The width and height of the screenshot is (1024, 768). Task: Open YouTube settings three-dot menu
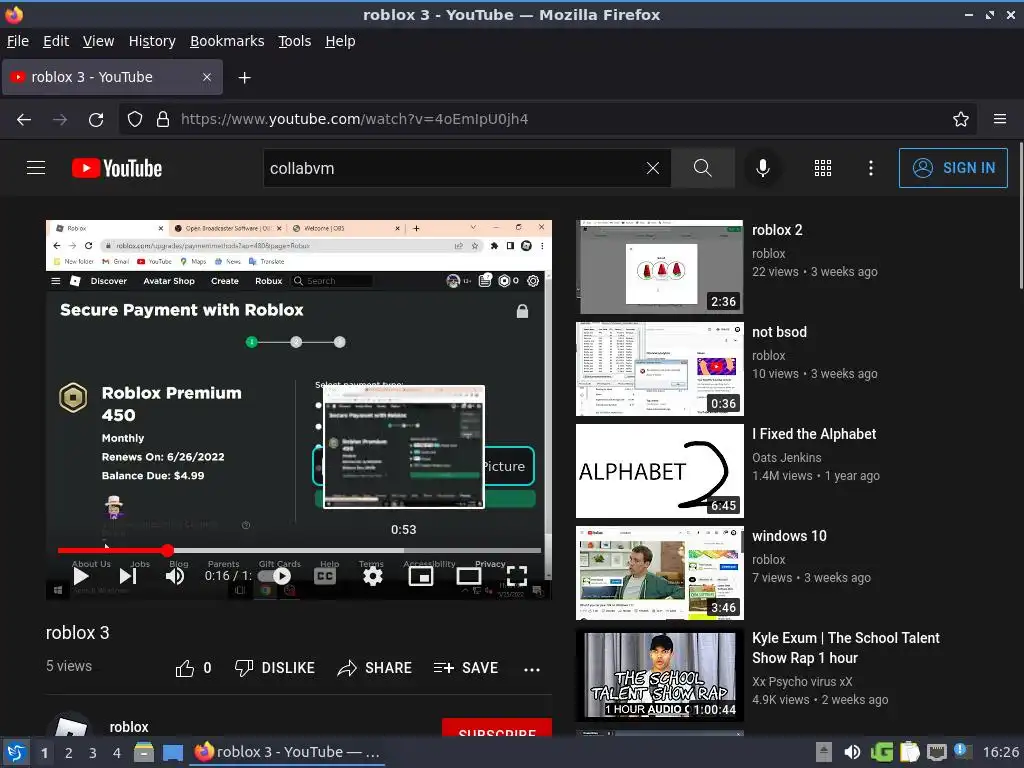coord(871,168)
